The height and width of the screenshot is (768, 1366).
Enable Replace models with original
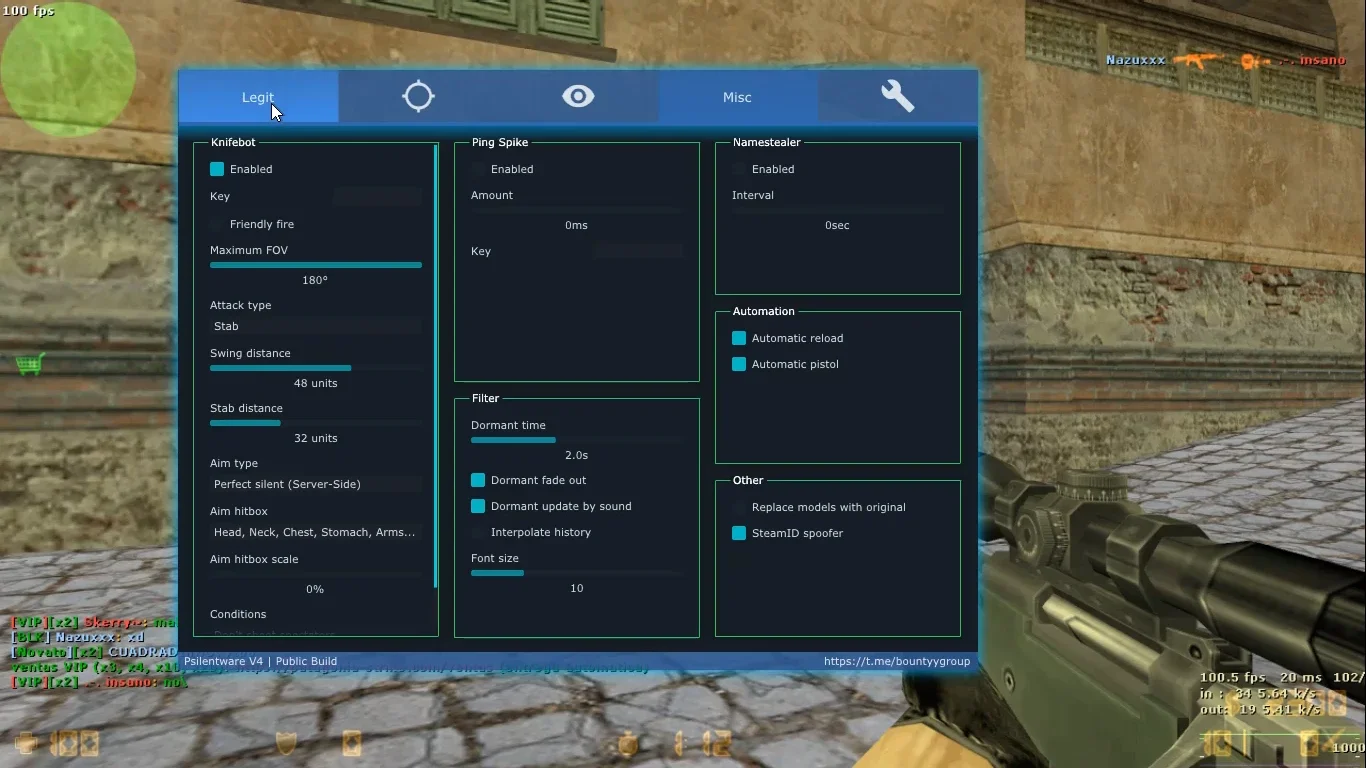pyautogui.click(x=739, y=507)
